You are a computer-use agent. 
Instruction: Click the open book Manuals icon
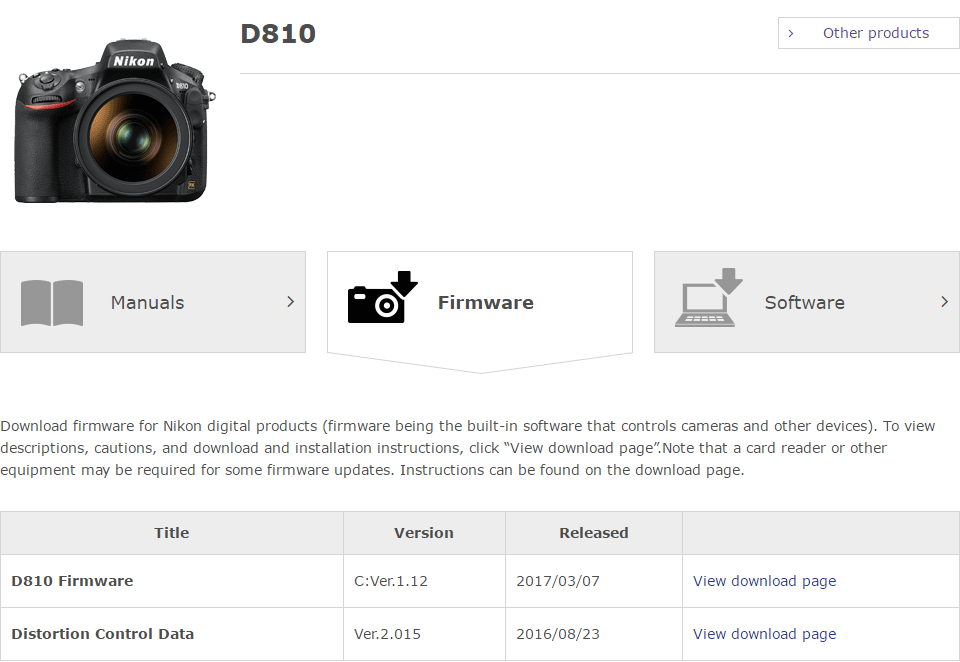51,303
